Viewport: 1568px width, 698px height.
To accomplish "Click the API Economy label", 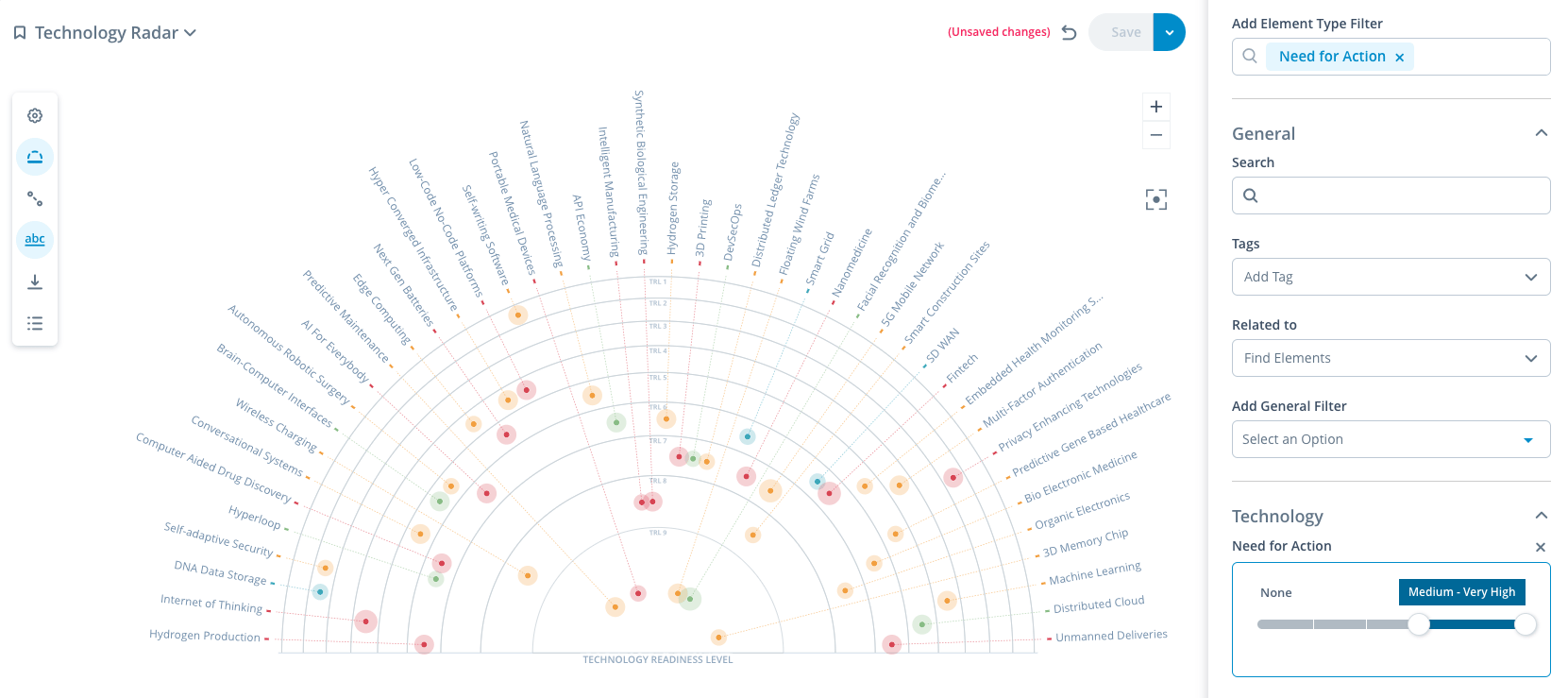I will (x=582, y=228).
